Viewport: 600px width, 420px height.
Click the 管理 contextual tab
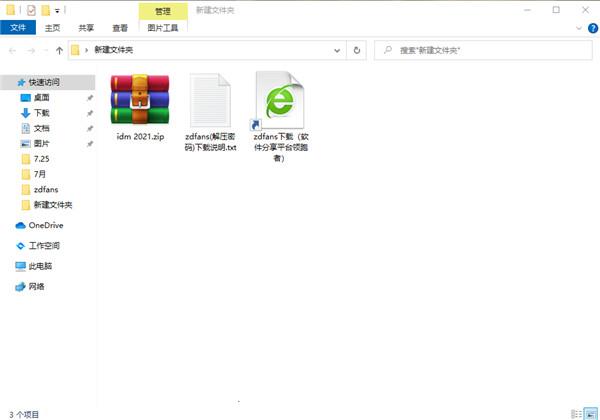(163, 11)
